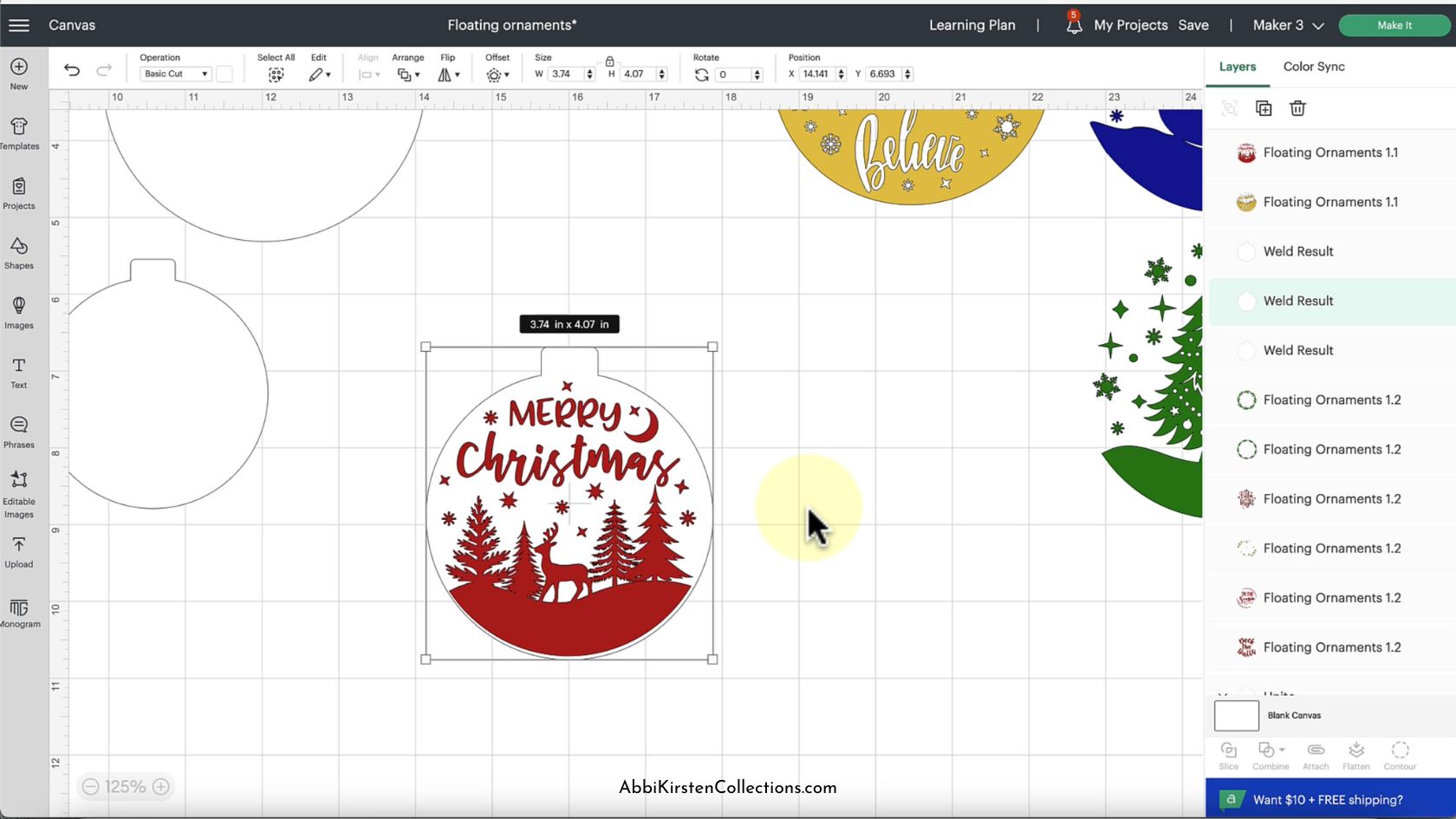This screenshot has height=819, width=1456.
Task: Undo the last action
Action: (72, 70)
